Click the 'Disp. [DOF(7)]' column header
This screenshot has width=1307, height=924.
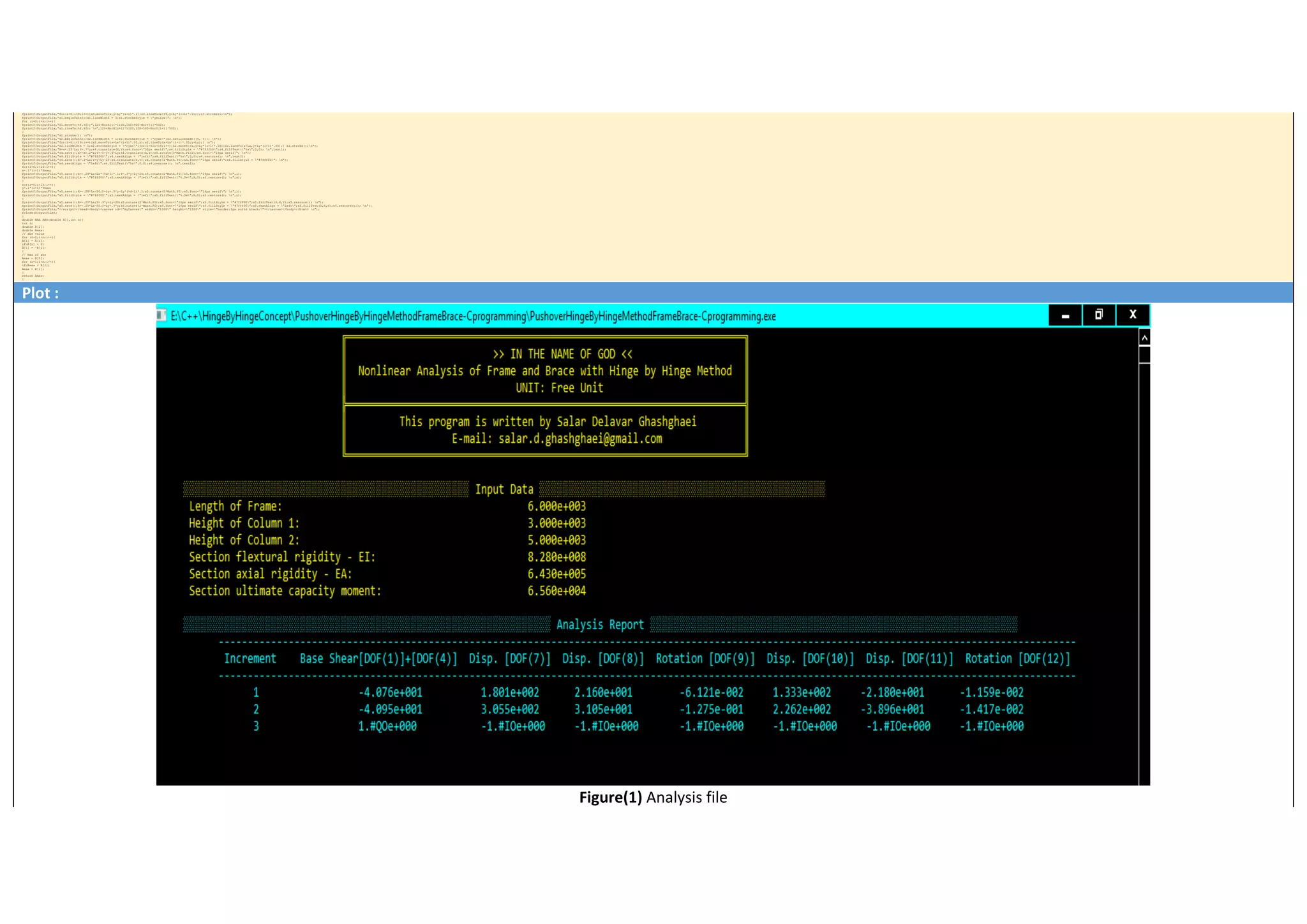[509, 659]
